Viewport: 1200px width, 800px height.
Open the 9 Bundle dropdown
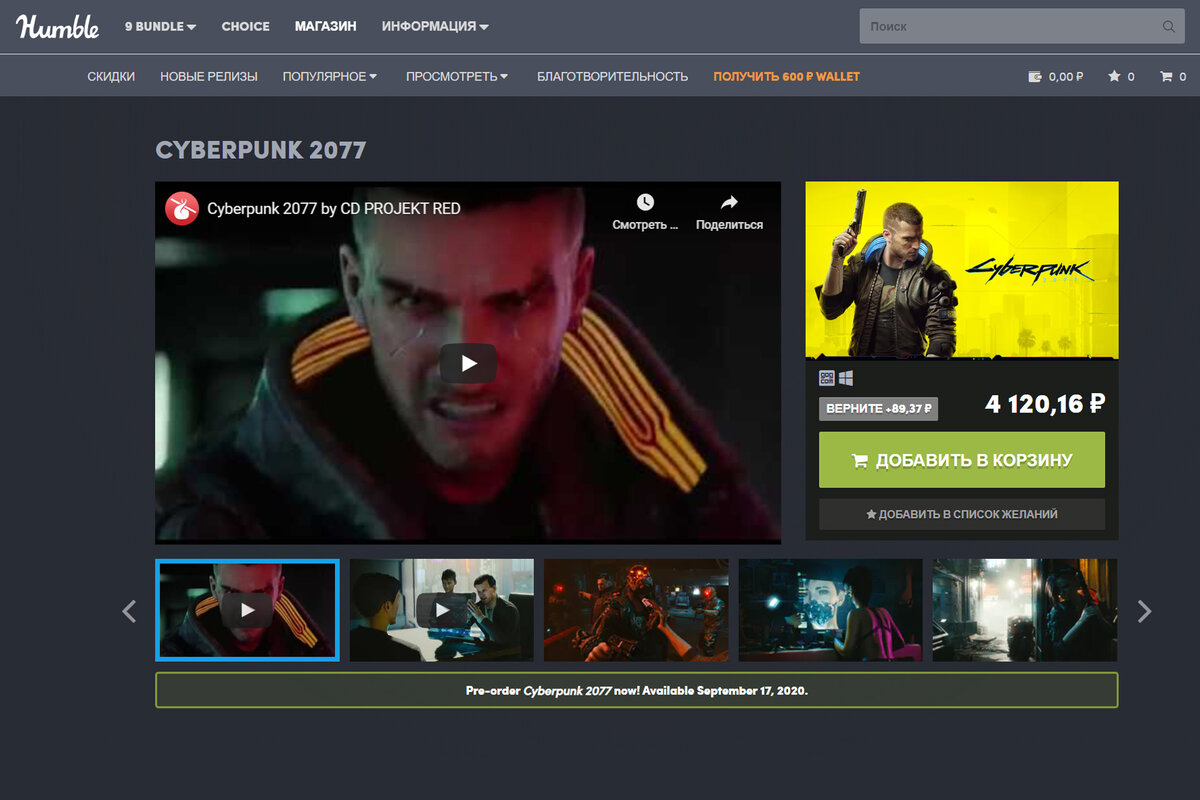[160, 26]
